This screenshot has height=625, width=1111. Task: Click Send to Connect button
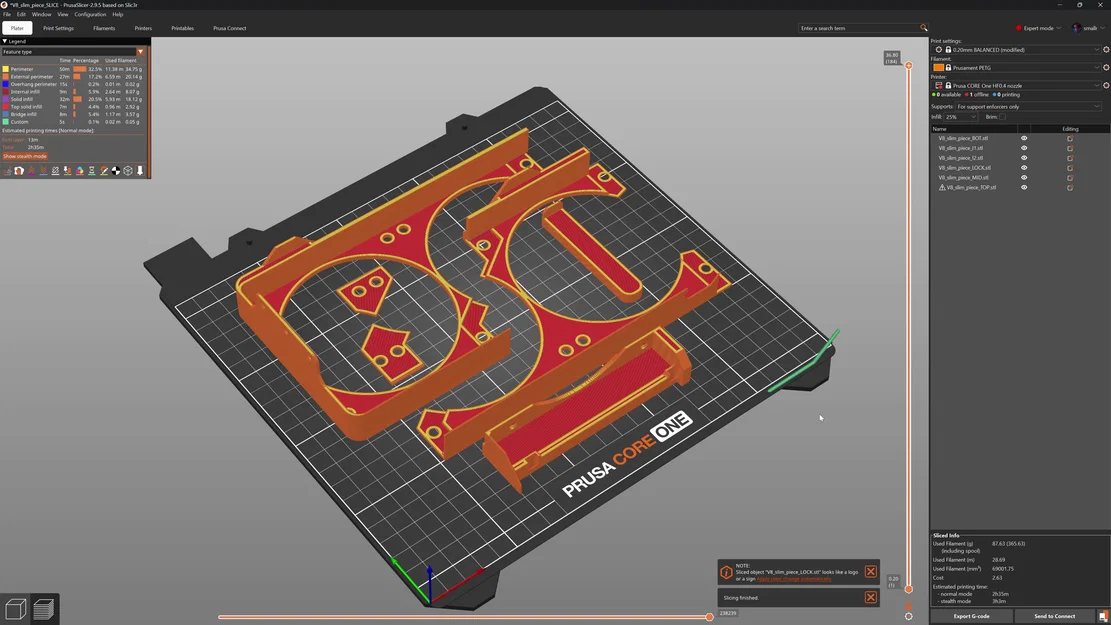point(1054,616)
